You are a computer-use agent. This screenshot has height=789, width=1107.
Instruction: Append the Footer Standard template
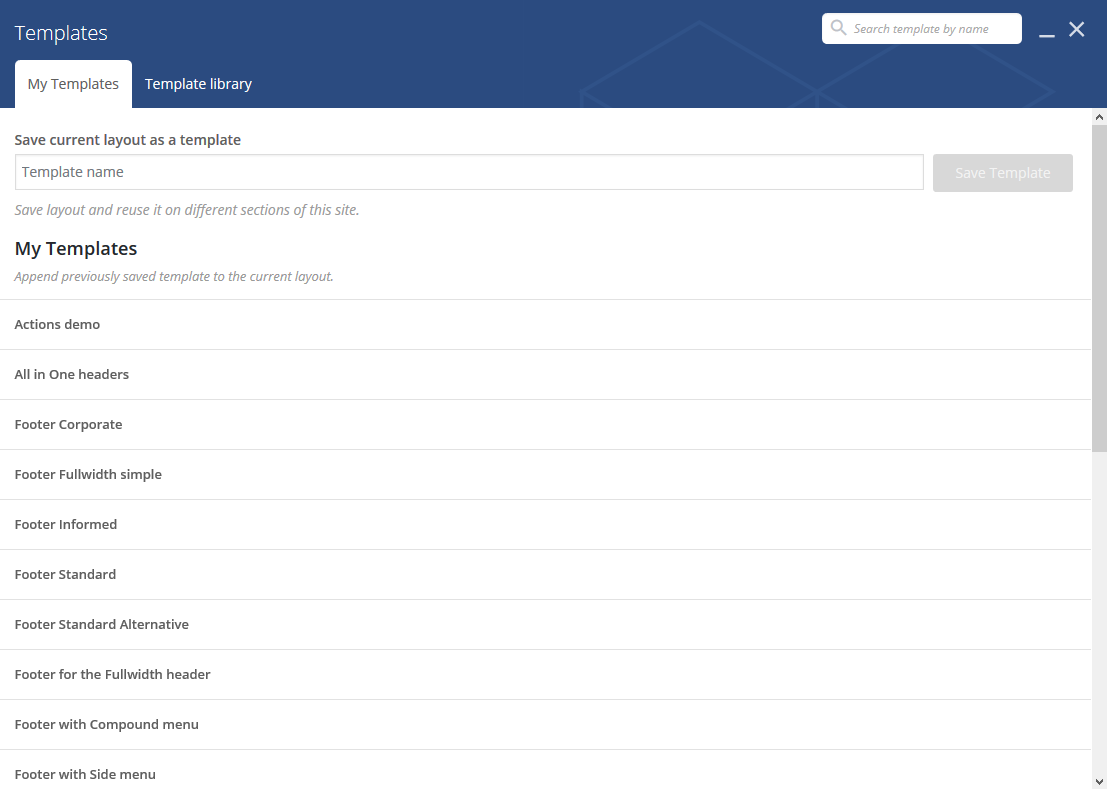(x=545, y=575)
